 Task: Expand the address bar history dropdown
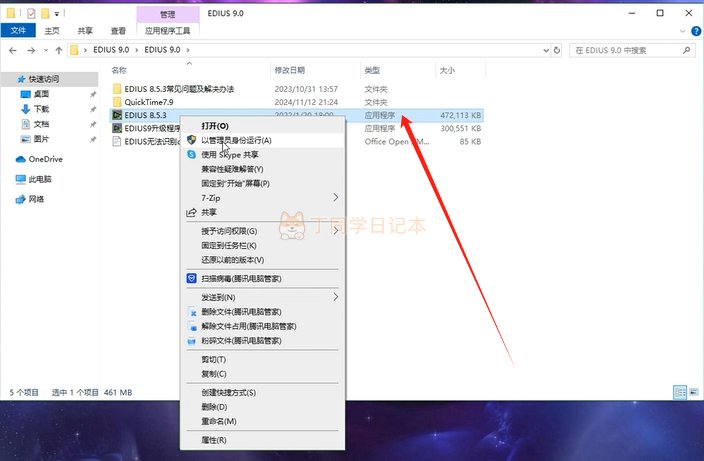click(x=546, y=50)
